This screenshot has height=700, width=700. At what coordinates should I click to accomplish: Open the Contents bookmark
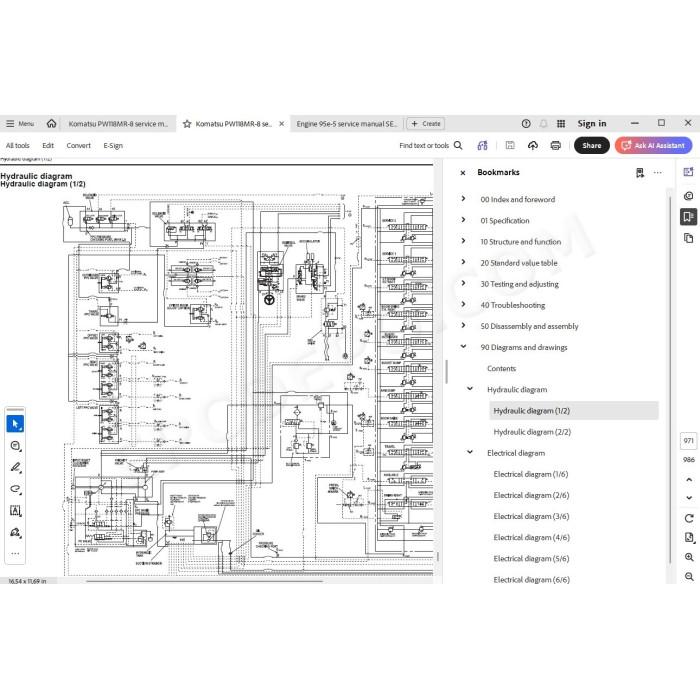501,368
